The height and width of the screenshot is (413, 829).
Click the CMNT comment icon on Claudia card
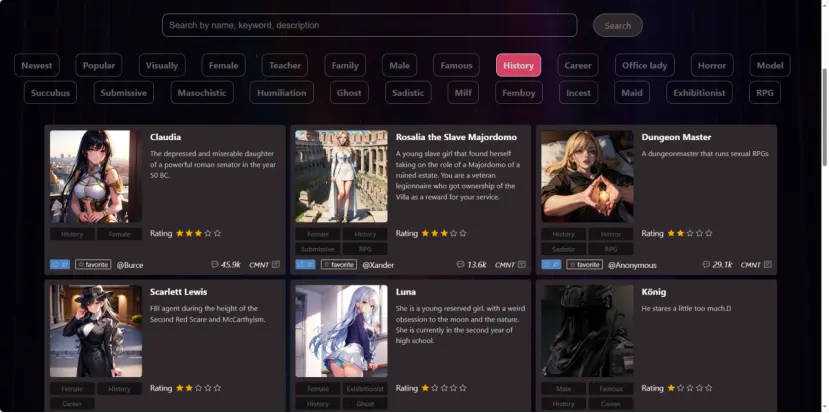[275, 264]
